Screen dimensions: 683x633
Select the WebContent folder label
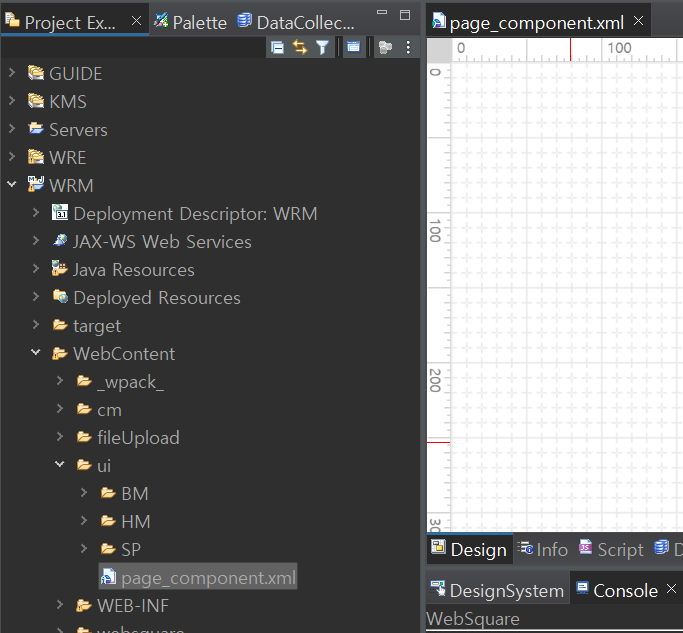[124, 354]
